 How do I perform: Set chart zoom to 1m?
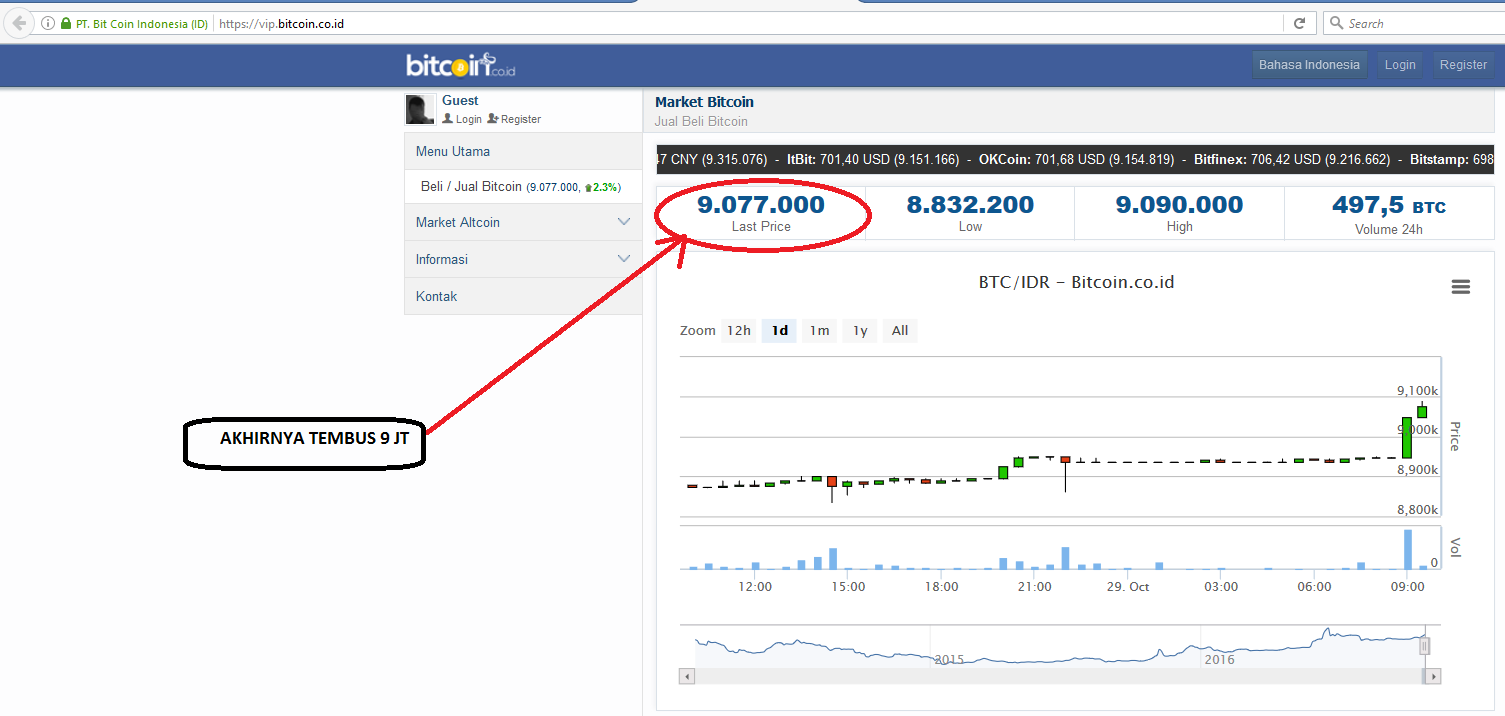pyautogui.click(x=819, y=331)
